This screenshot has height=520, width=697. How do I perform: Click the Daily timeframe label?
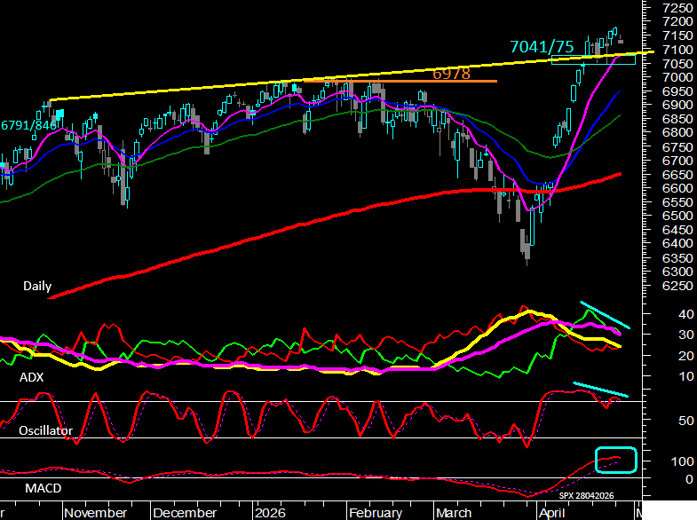point(38,286)
